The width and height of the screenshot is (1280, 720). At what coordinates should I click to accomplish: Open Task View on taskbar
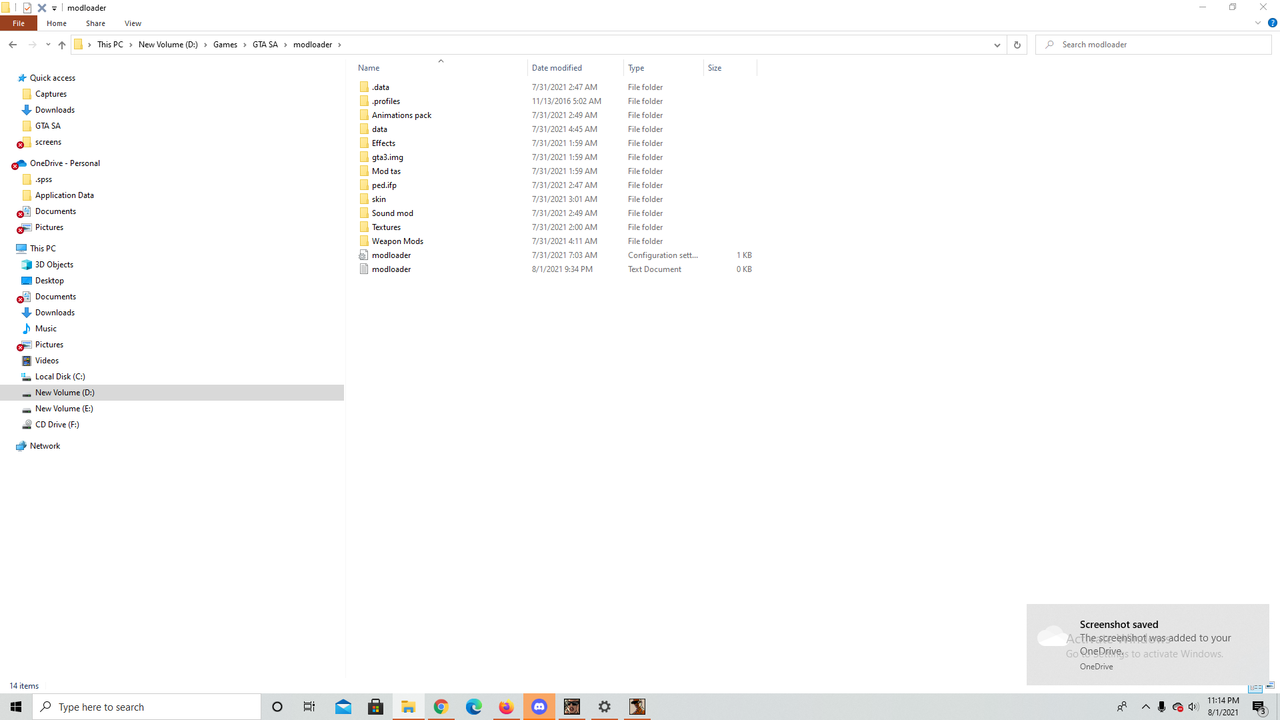(309, 707)
